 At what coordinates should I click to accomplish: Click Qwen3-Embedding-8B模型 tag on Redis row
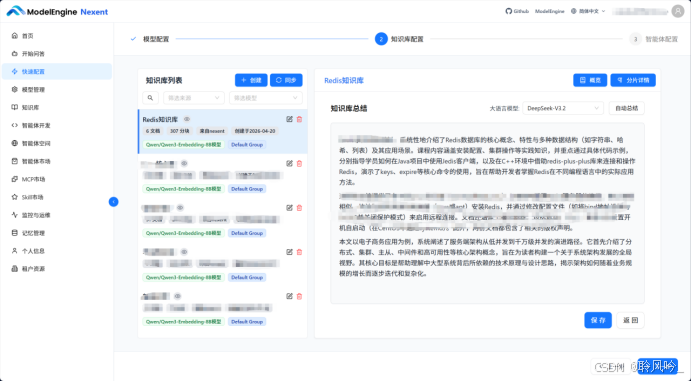click(x=183, y=145)
